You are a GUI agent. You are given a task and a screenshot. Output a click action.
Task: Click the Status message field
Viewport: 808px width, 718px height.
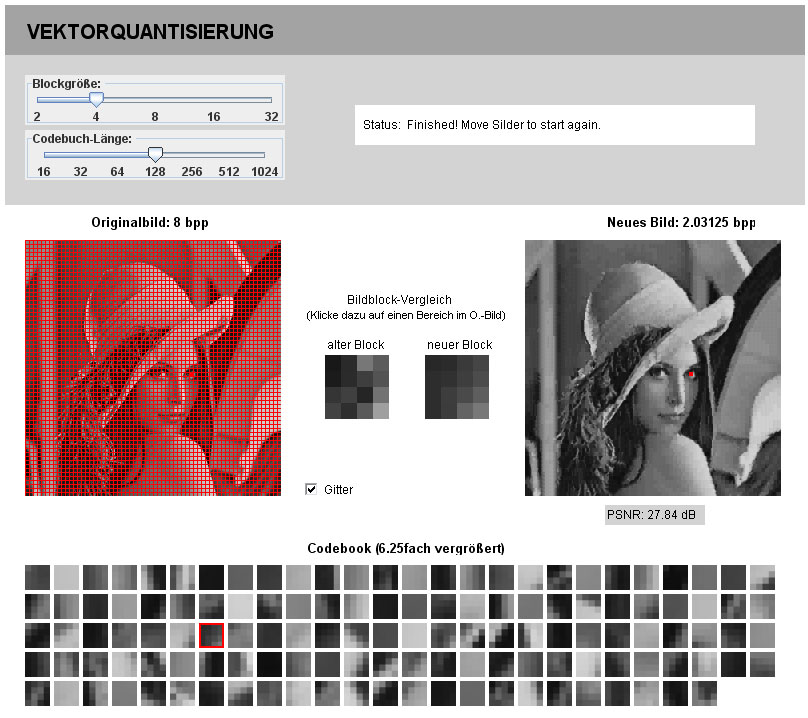pos(555,125)
